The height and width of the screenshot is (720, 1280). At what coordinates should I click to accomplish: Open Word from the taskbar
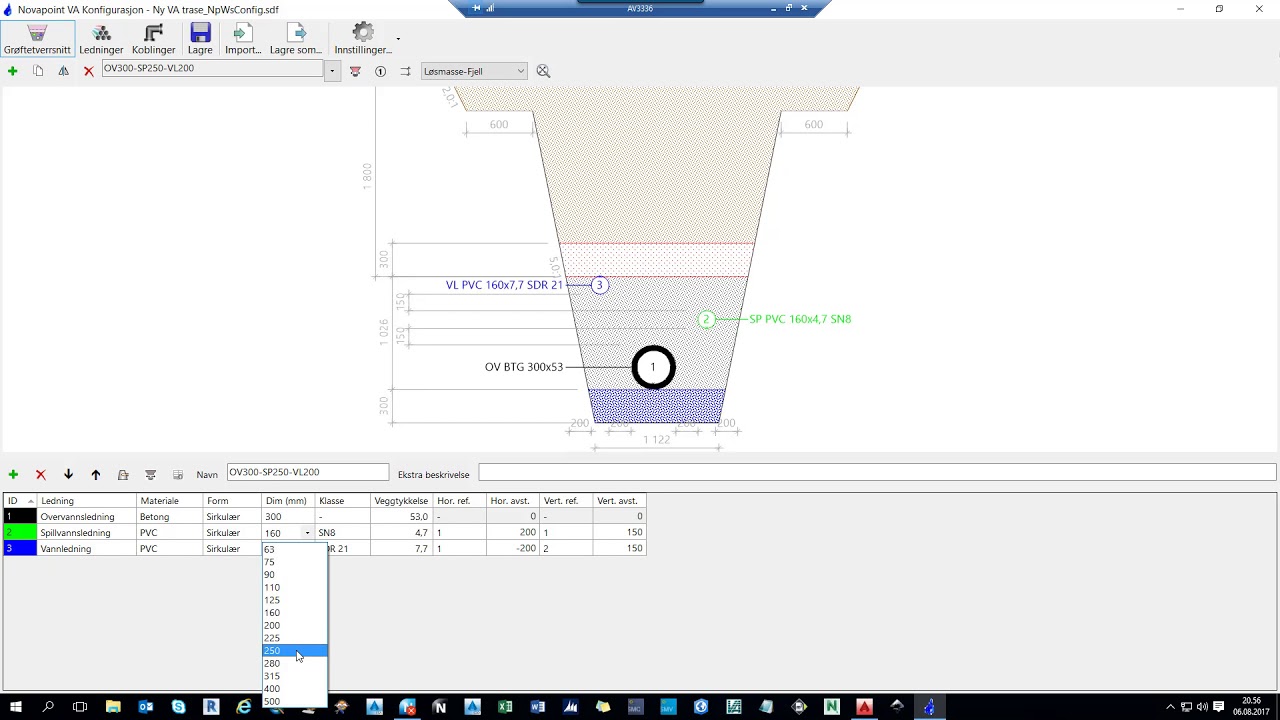538,707
